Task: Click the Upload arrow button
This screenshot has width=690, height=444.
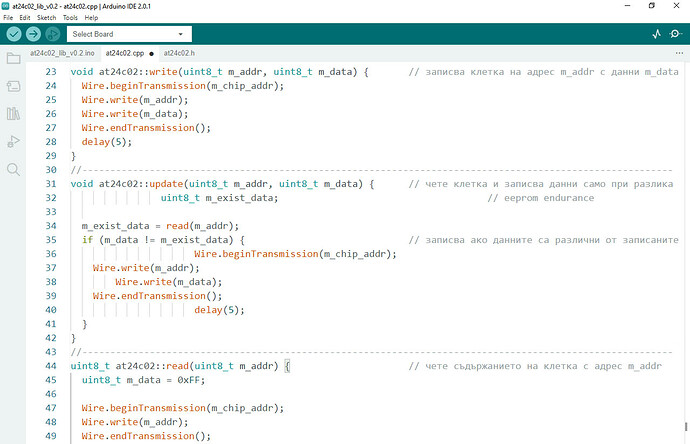Action: [x=34, y=34]
